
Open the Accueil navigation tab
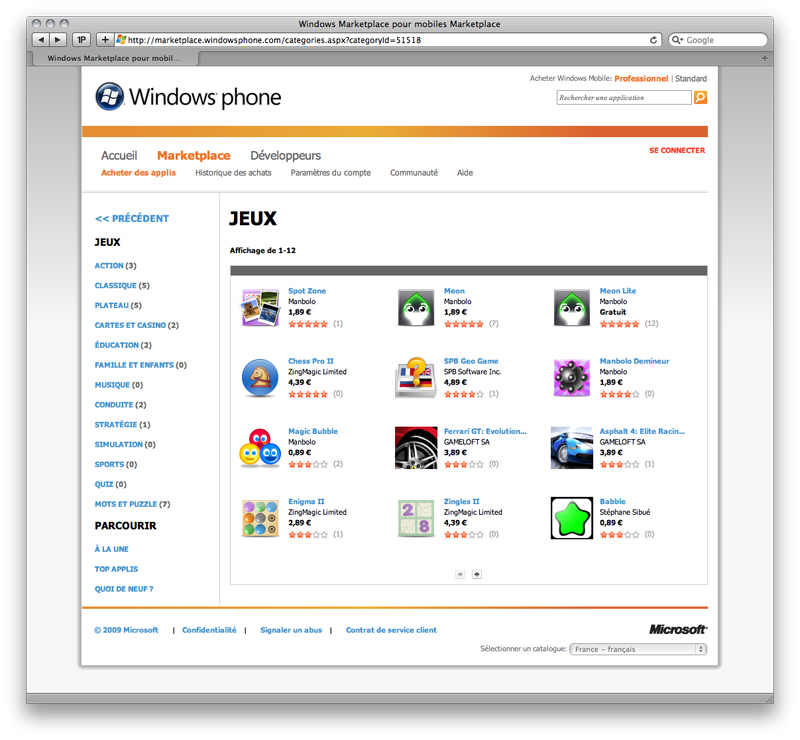119,156
